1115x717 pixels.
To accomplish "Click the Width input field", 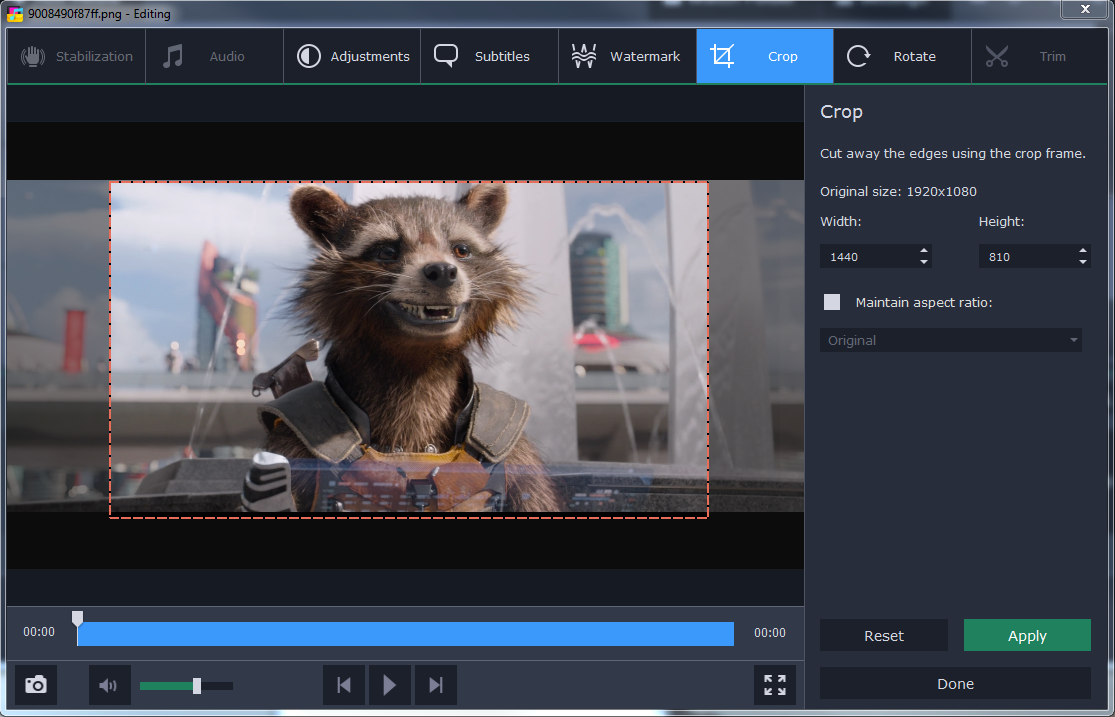I will click(x=866, y=257).
